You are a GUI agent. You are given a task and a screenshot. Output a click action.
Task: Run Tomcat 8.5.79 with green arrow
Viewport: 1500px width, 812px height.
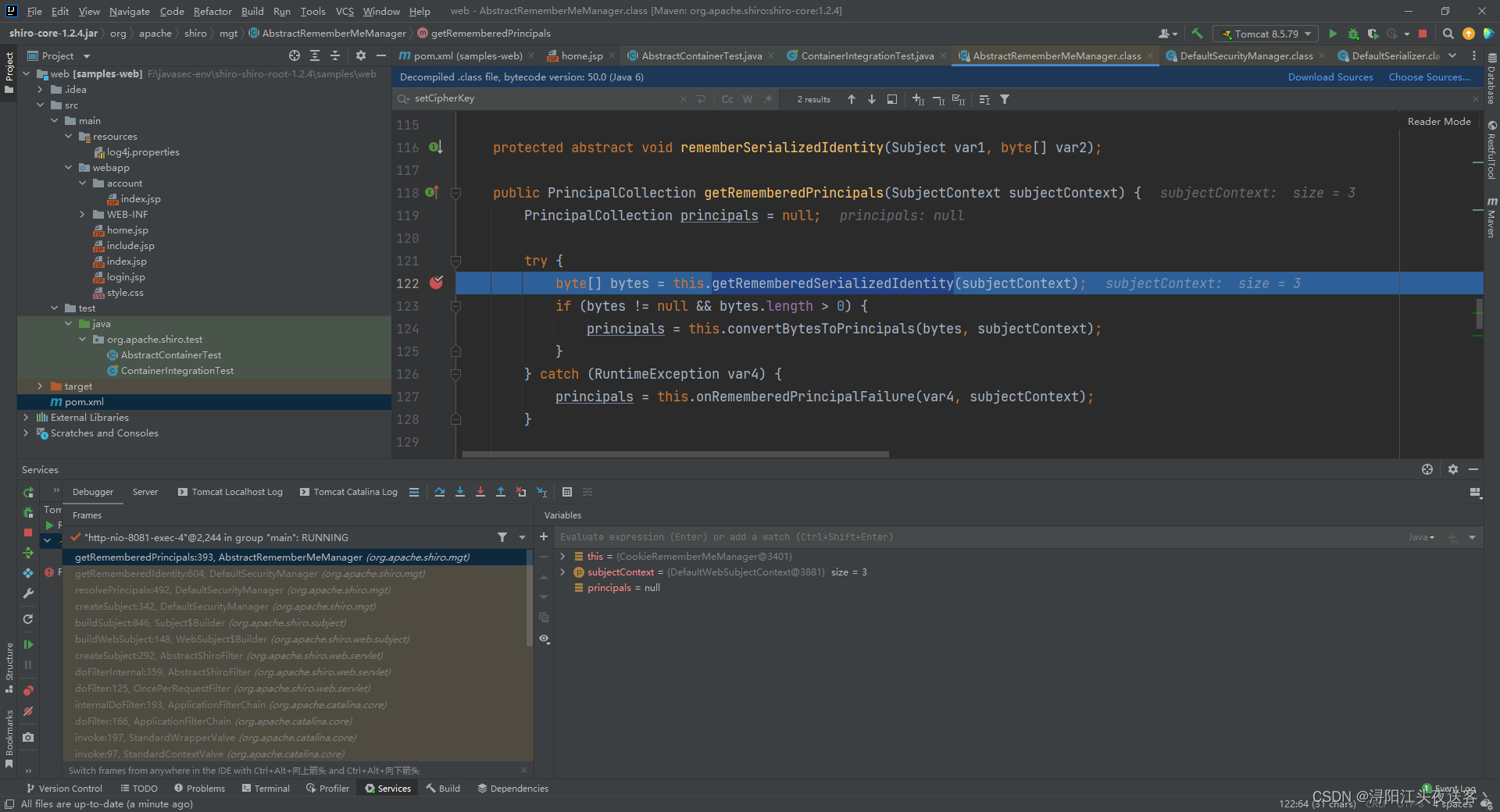tap(1333, 34)
